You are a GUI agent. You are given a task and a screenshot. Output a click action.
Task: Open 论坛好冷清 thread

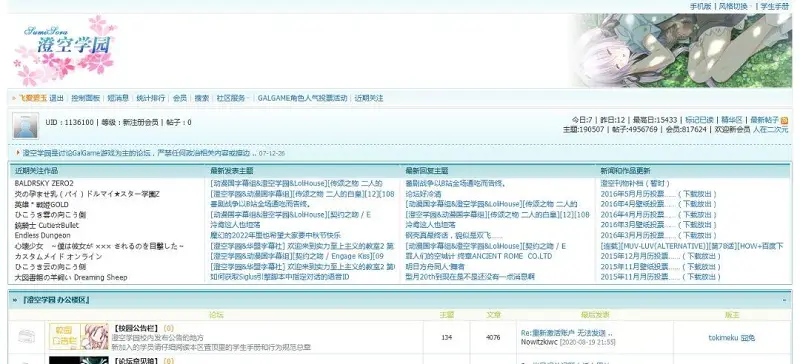423,193
